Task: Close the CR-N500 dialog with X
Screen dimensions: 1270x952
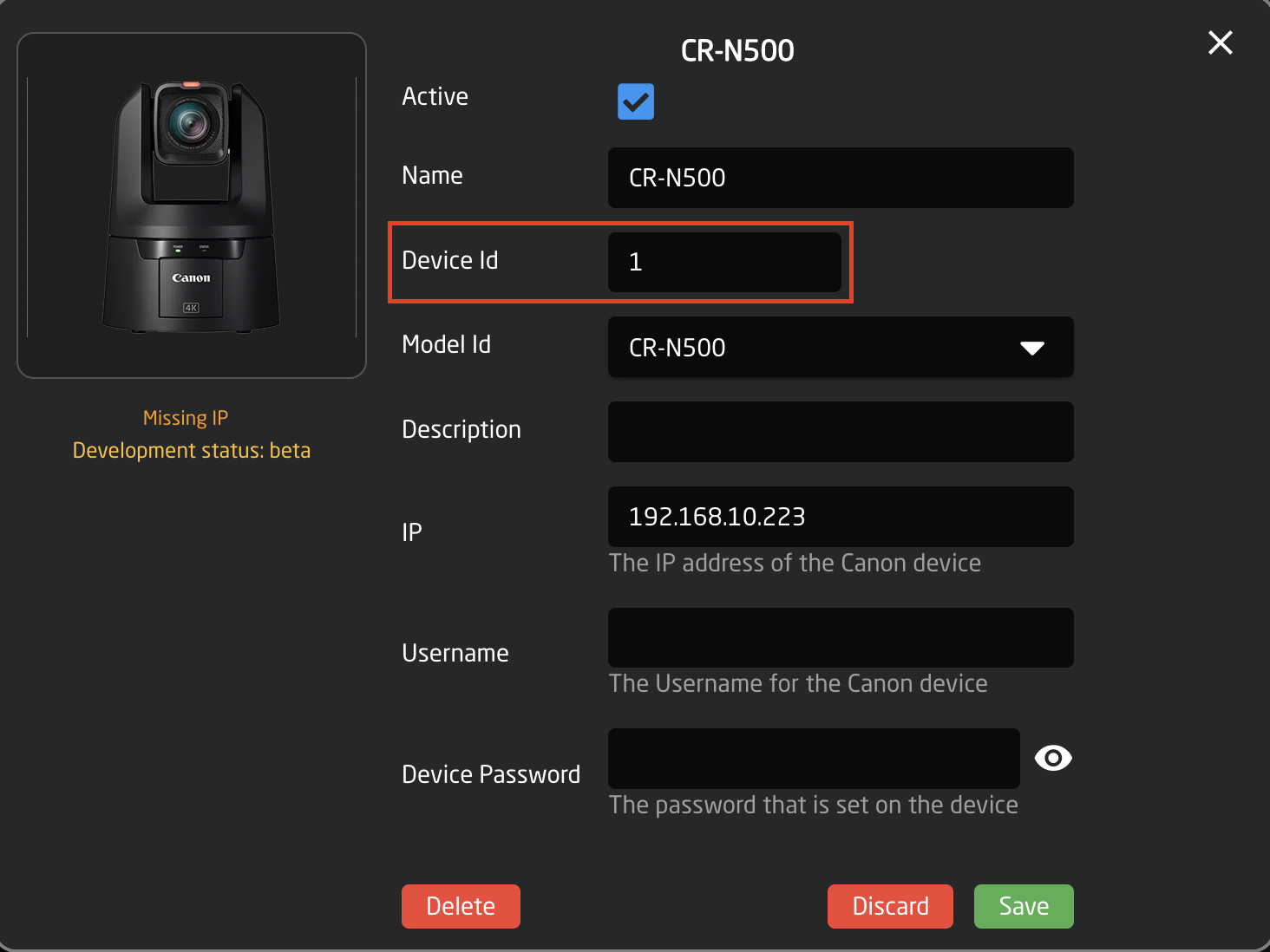Action: coord(1220,42)
